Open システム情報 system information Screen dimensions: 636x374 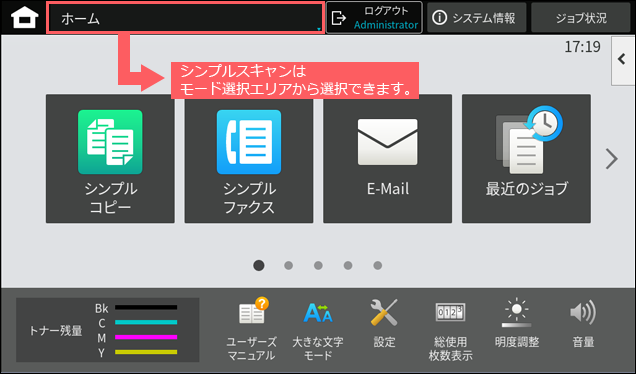coord(476,18)
